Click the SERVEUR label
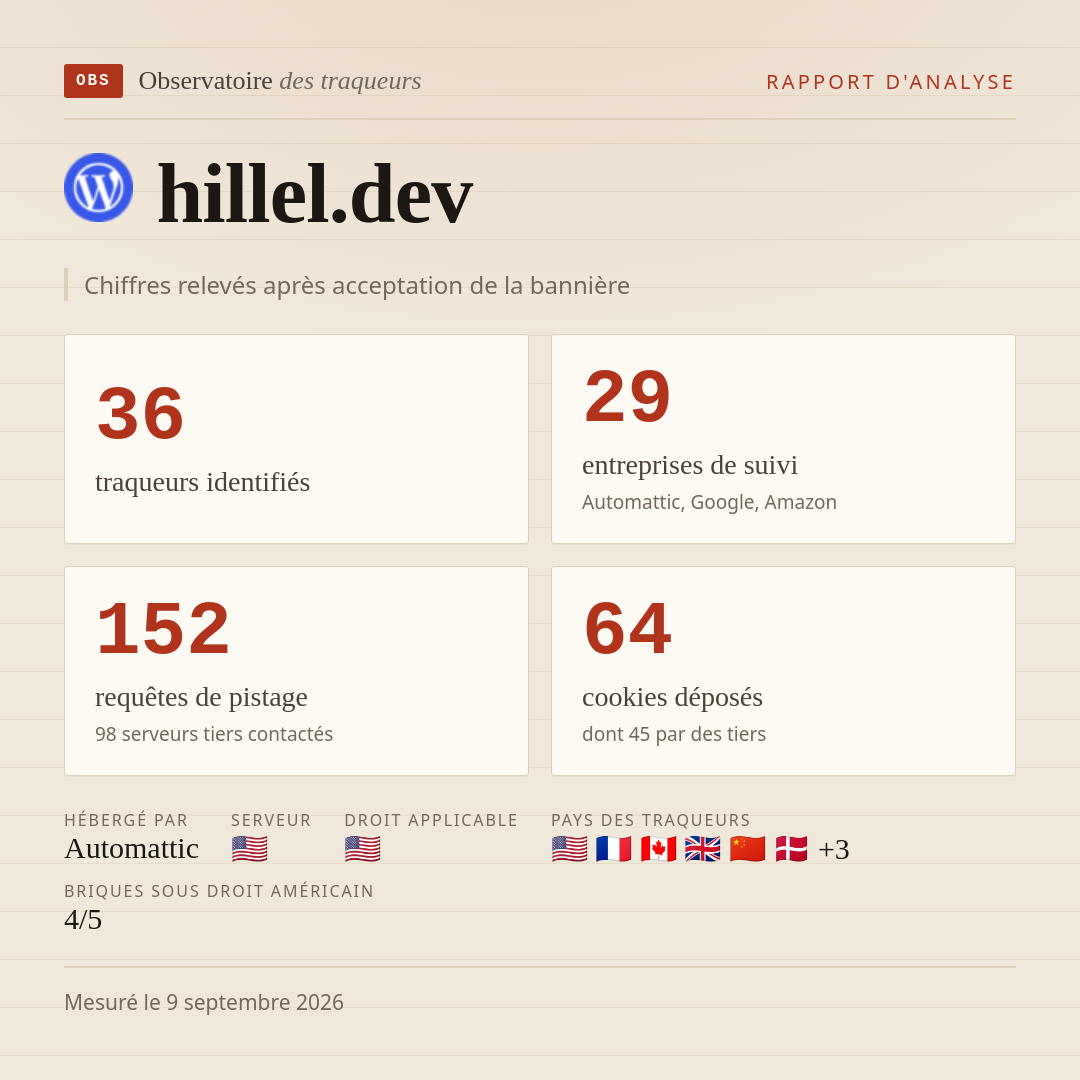The width and height of the screenshot is (1080, 1080). coord(271,820)
